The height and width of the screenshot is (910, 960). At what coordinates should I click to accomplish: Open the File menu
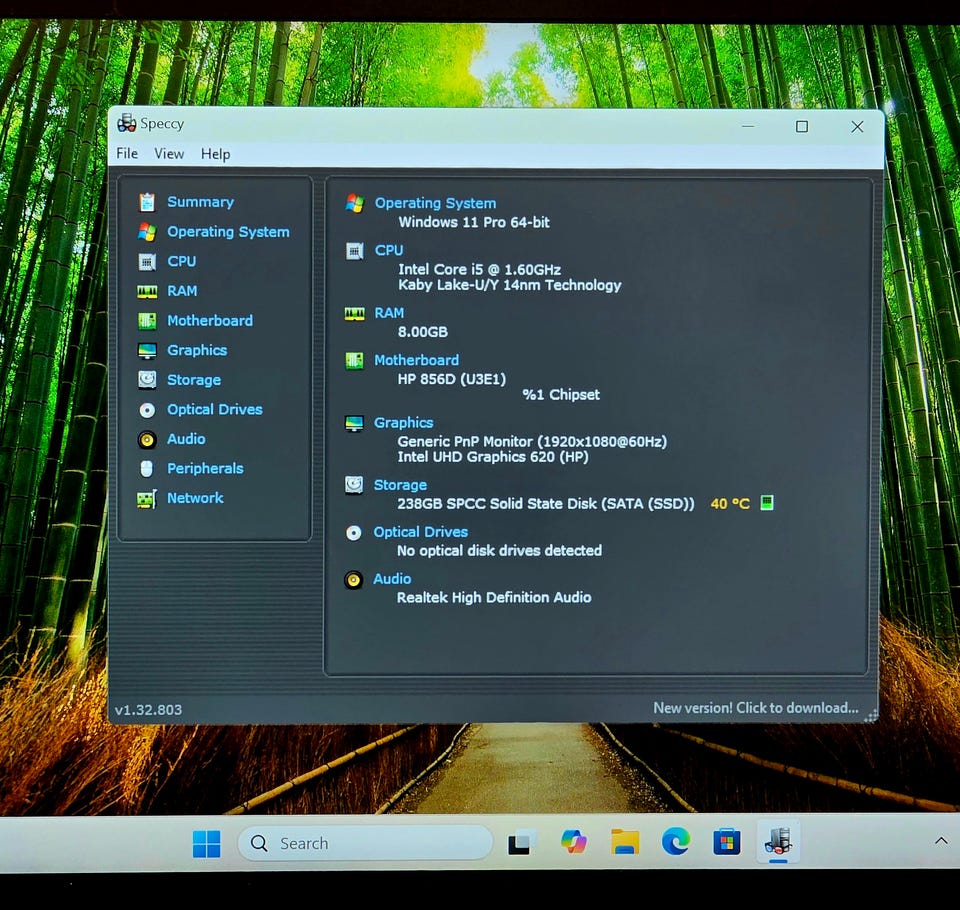tap(127, 154)
